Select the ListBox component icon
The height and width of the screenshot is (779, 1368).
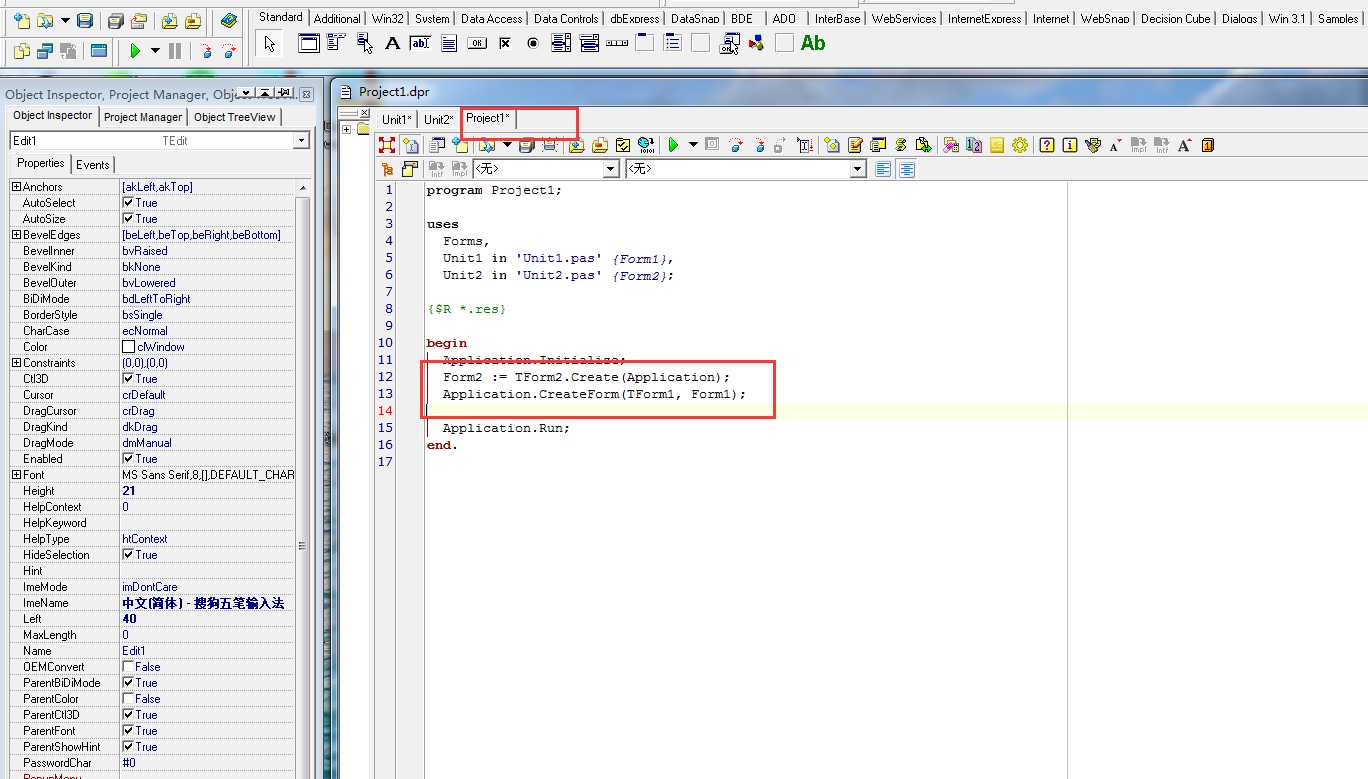pyautogui.click(x=561, y=43)
